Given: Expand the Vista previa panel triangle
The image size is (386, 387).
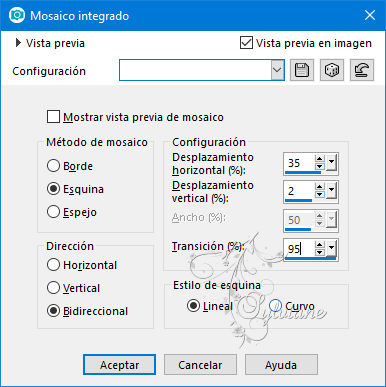Looking at the screenshot, I should tap(18, 43).
